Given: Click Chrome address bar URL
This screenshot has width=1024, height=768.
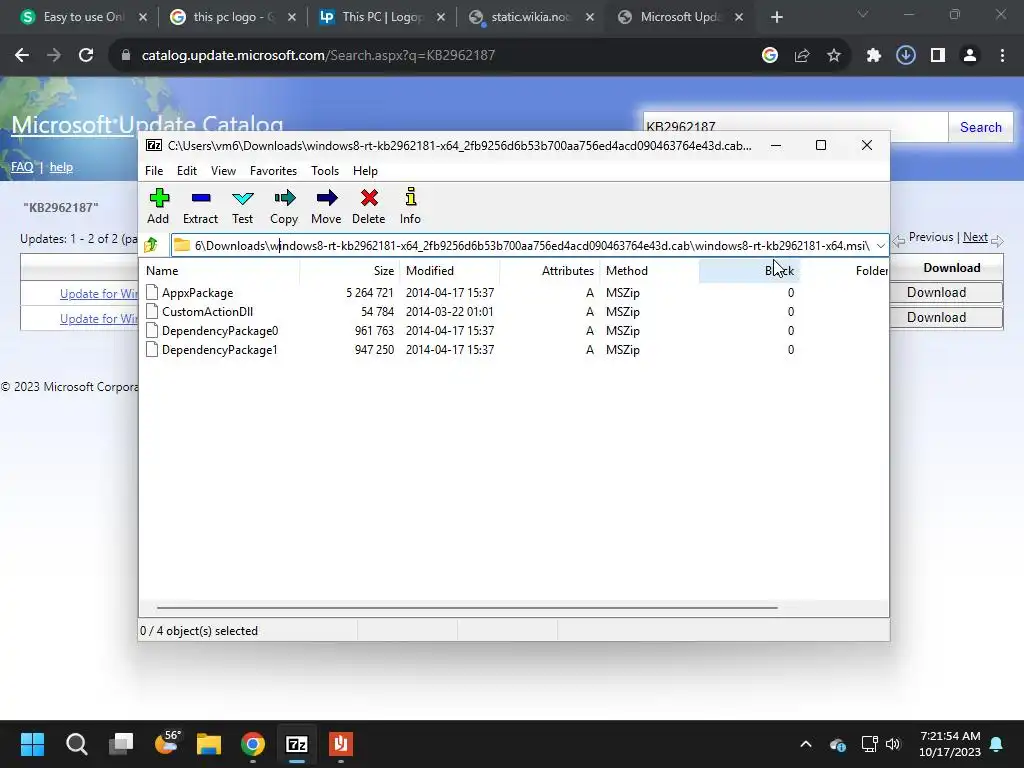Looking at the screenshot, I should 318,56.
